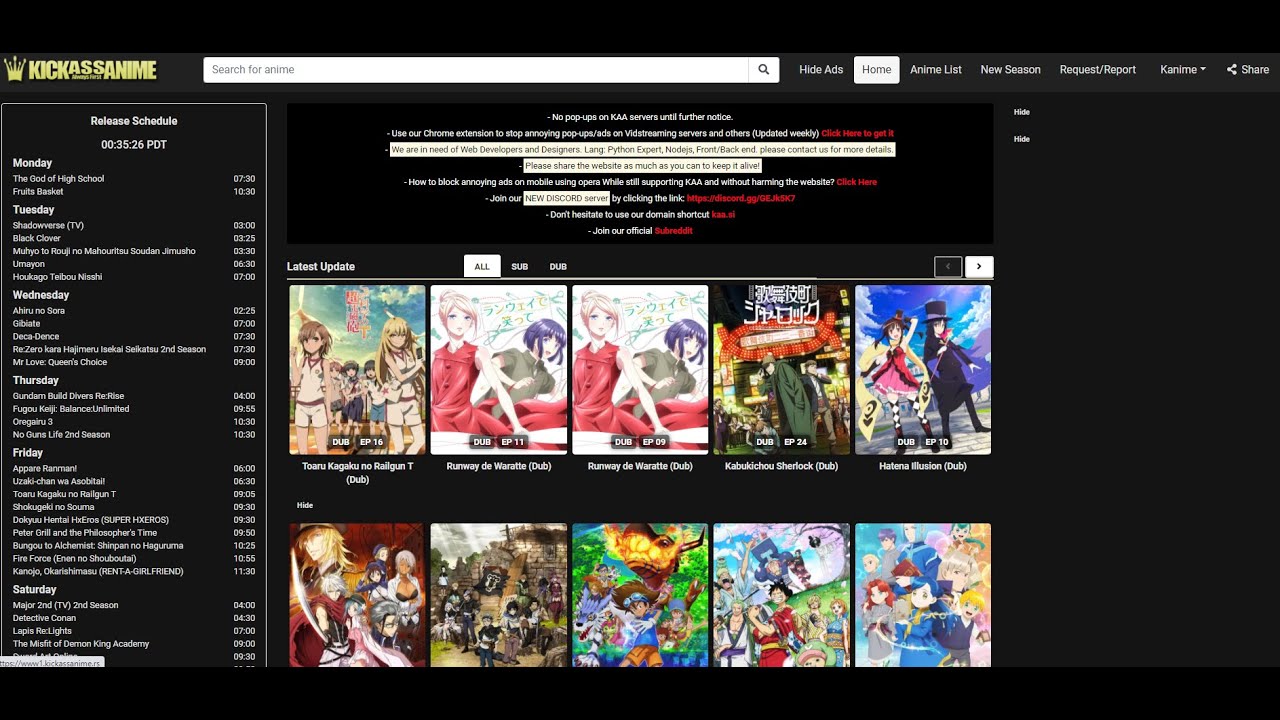
Task: Open Fruits Basket schedule entry
Action: coord(38,192)
